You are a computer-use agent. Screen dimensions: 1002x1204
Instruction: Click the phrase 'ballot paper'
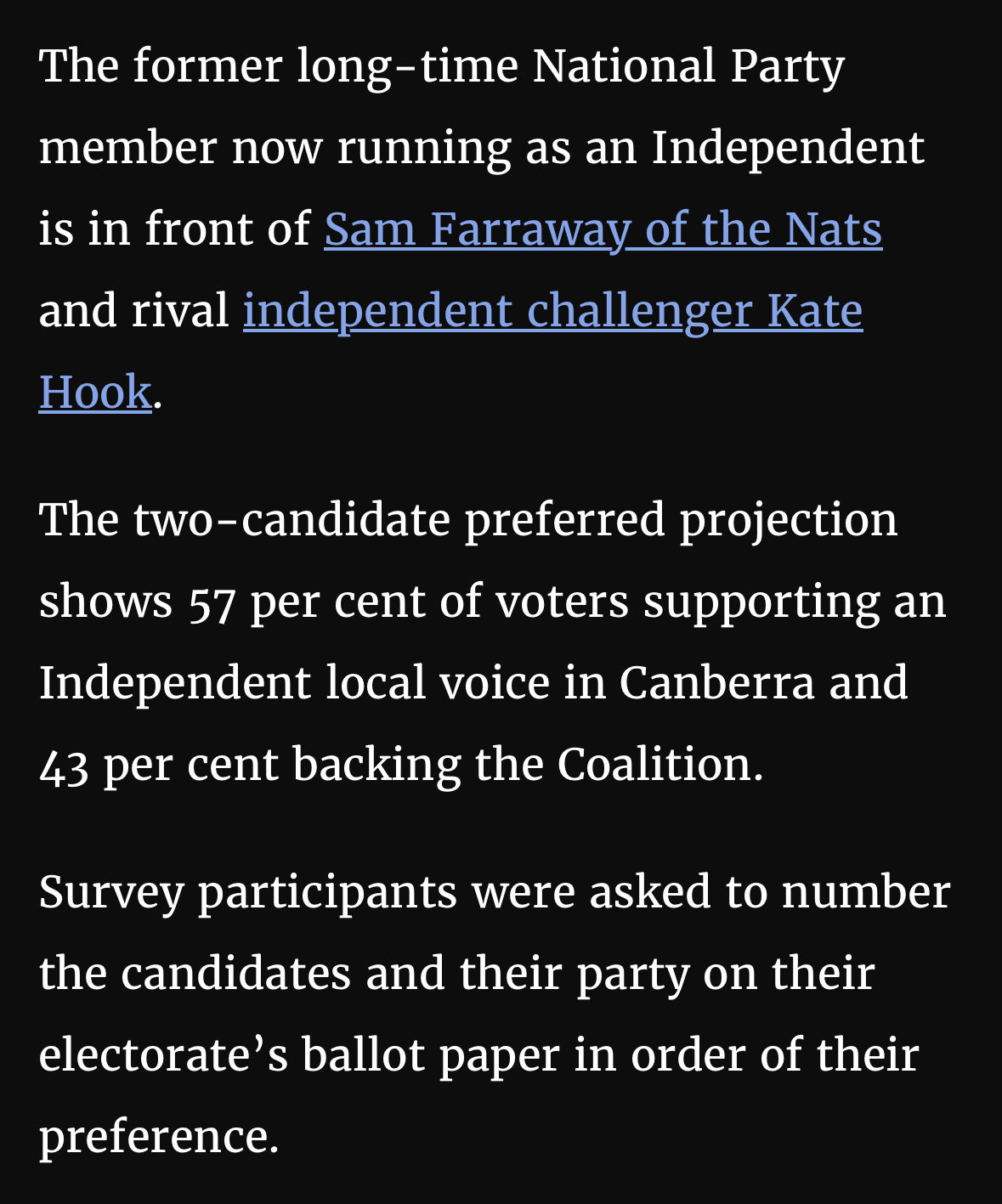[431, 1054]
